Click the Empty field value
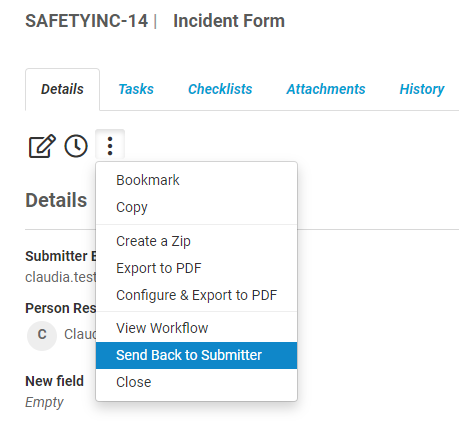The image size is (459, 421). click(44, 402)
